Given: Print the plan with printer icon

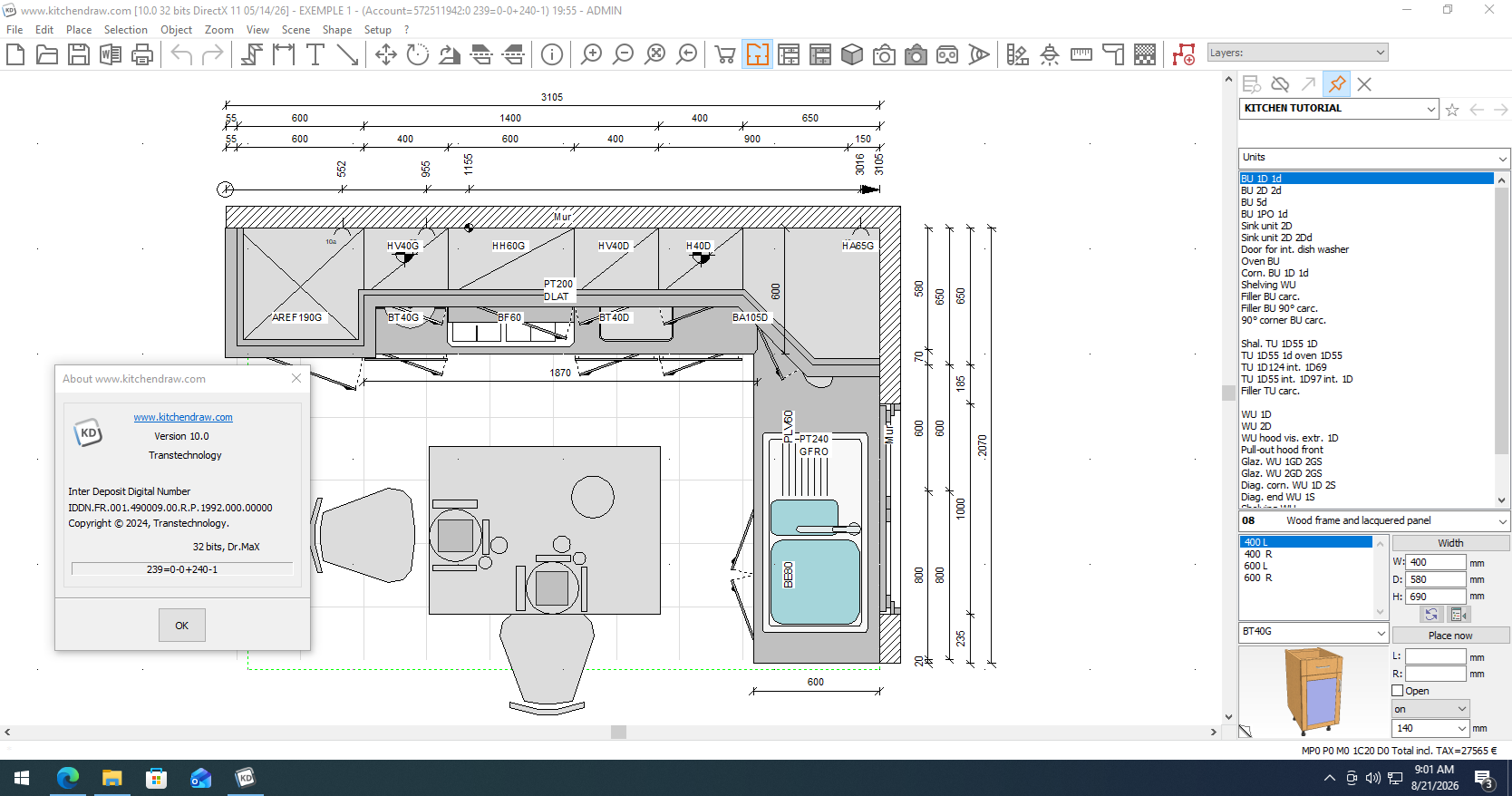Looking at the screenshot, I should click(x=142, y=54).
